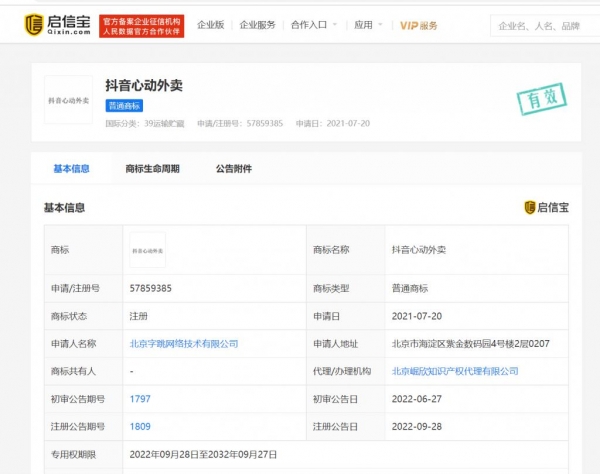Focus the company name search box
Image resolution: width=600 pixels, height=474 pixels.
pos(545,26)
